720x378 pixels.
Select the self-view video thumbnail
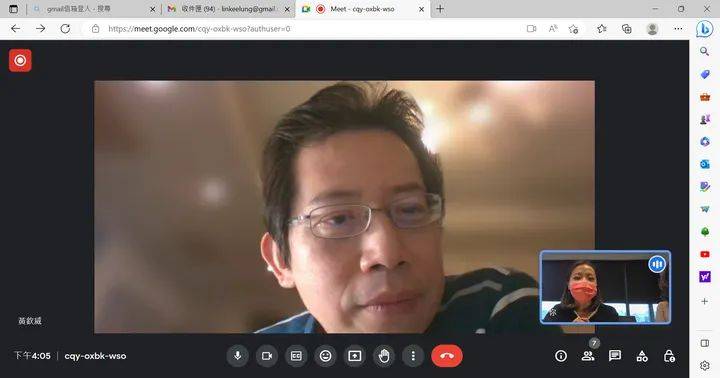click(x=605, y=288)
